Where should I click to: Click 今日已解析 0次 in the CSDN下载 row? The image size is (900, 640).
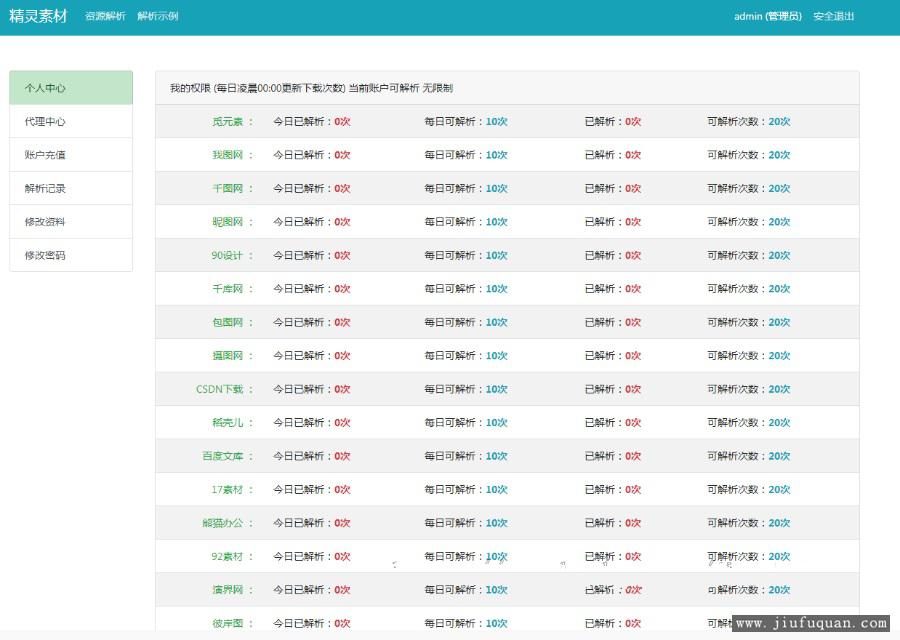312,389
